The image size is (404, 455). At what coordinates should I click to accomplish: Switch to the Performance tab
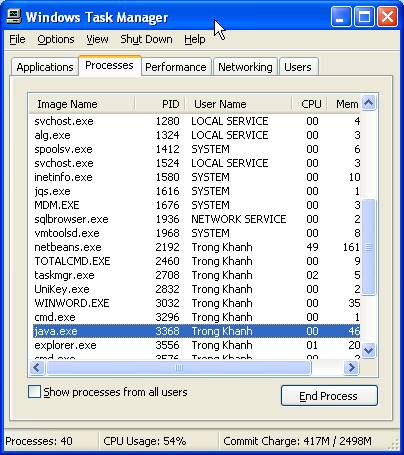point(176,67)
